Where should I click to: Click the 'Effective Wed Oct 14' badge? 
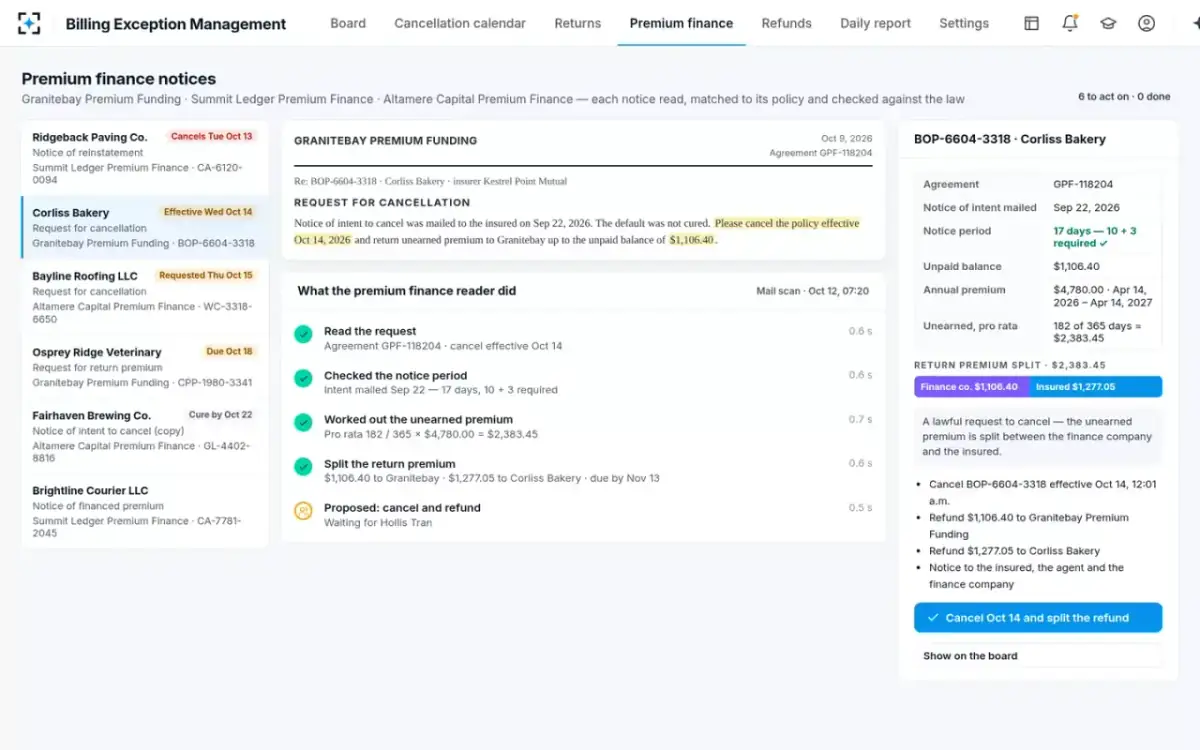pos(208,212)
